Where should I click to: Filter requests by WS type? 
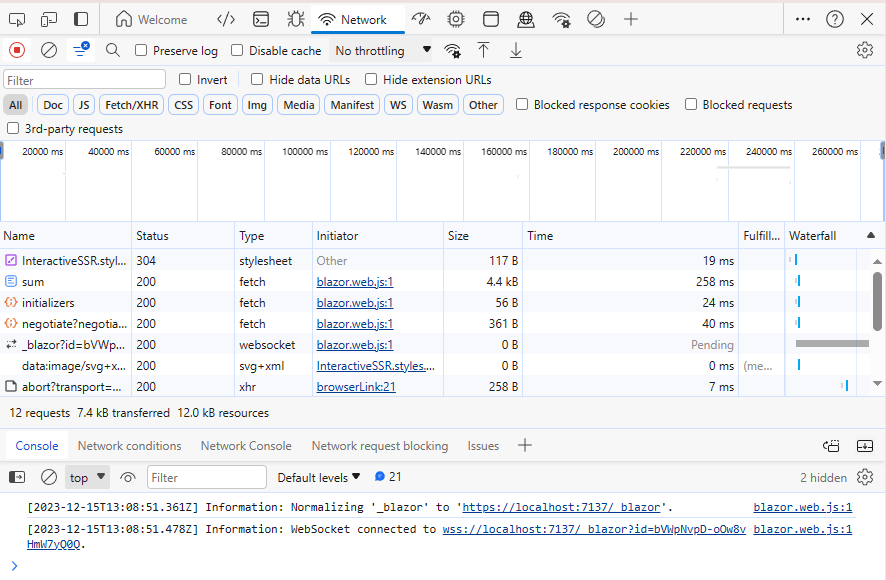[x=398, y=105]
